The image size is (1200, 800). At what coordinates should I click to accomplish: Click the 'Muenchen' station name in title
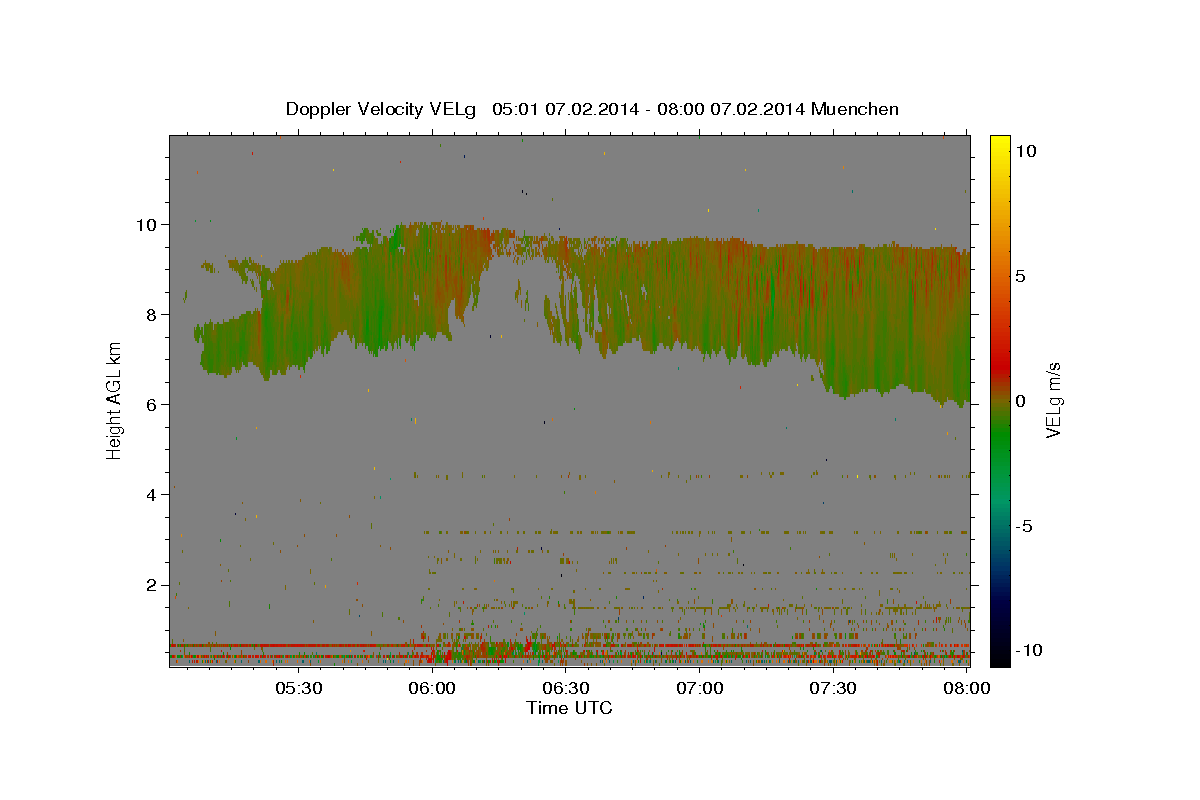(x=856, y=109)
